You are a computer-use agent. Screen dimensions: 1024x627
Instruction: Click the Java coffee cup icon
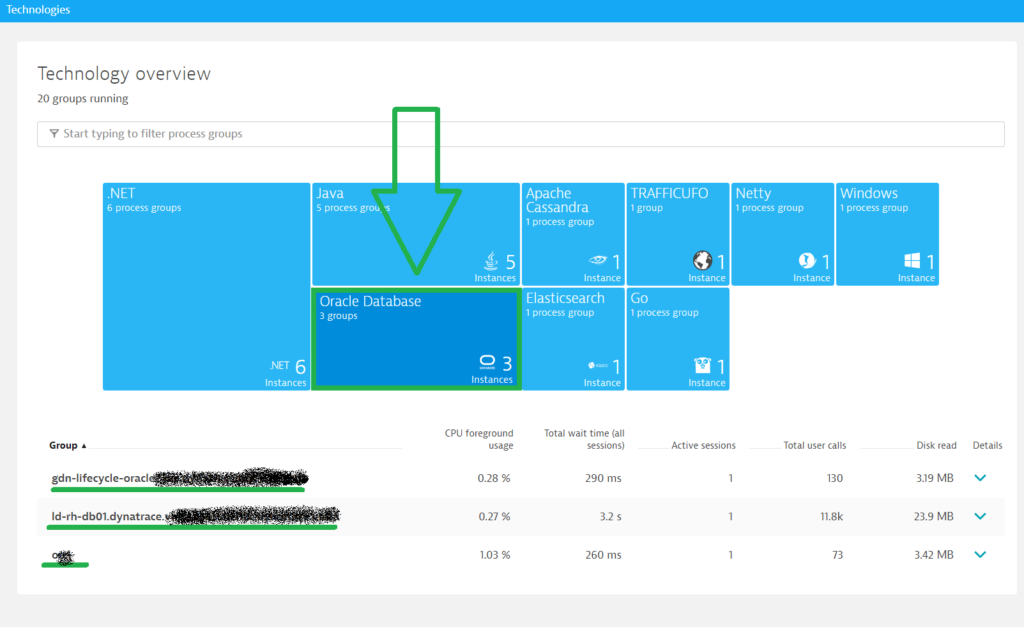[491, 261]
